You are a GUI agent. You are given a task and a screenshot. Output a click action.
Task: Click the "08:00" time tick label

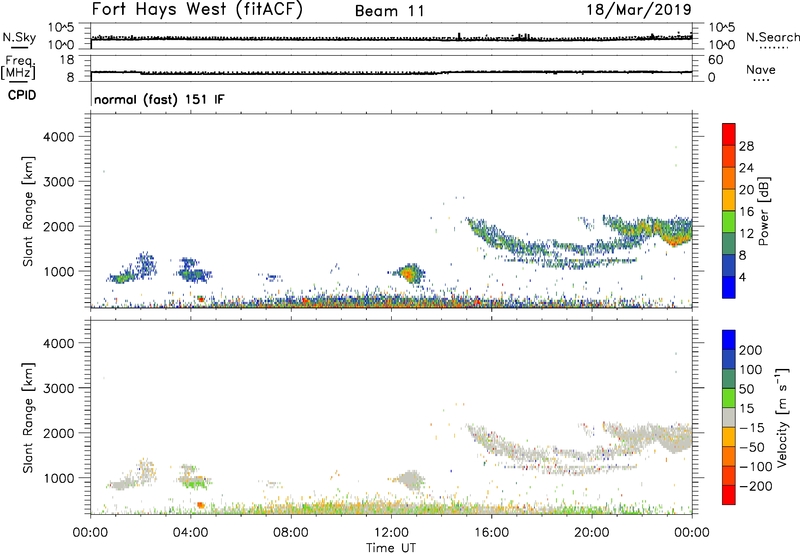[x=291, y=533]
